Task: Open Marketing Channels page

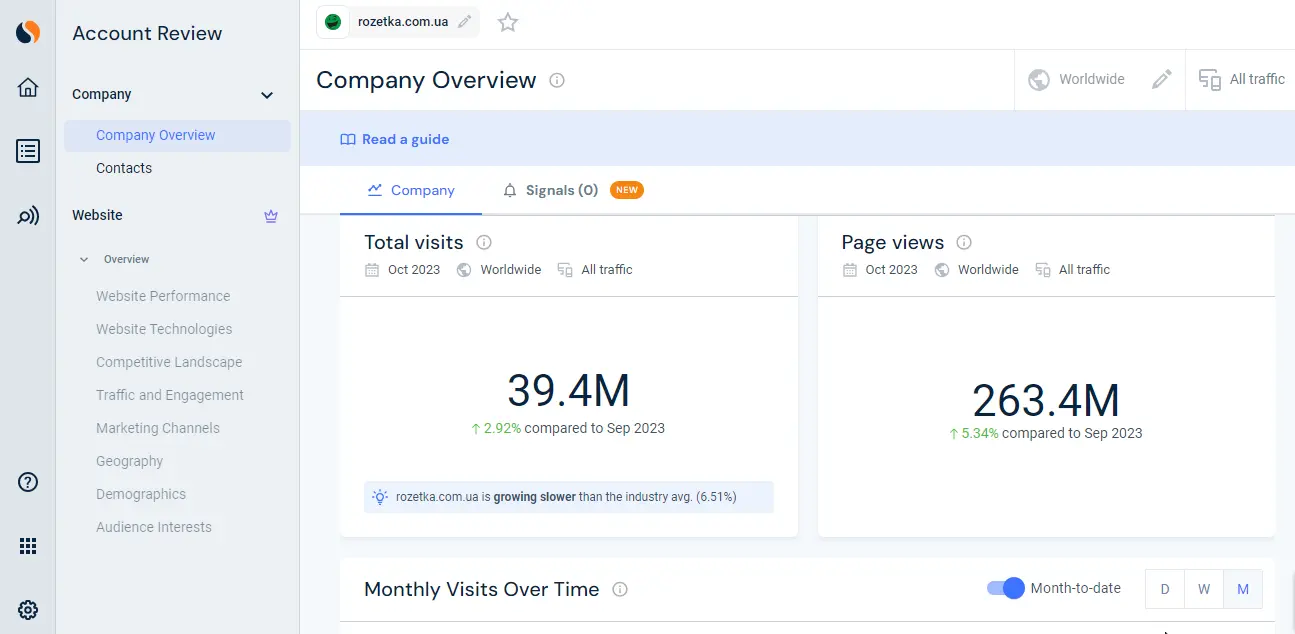Action: click(x=158, y=428)
